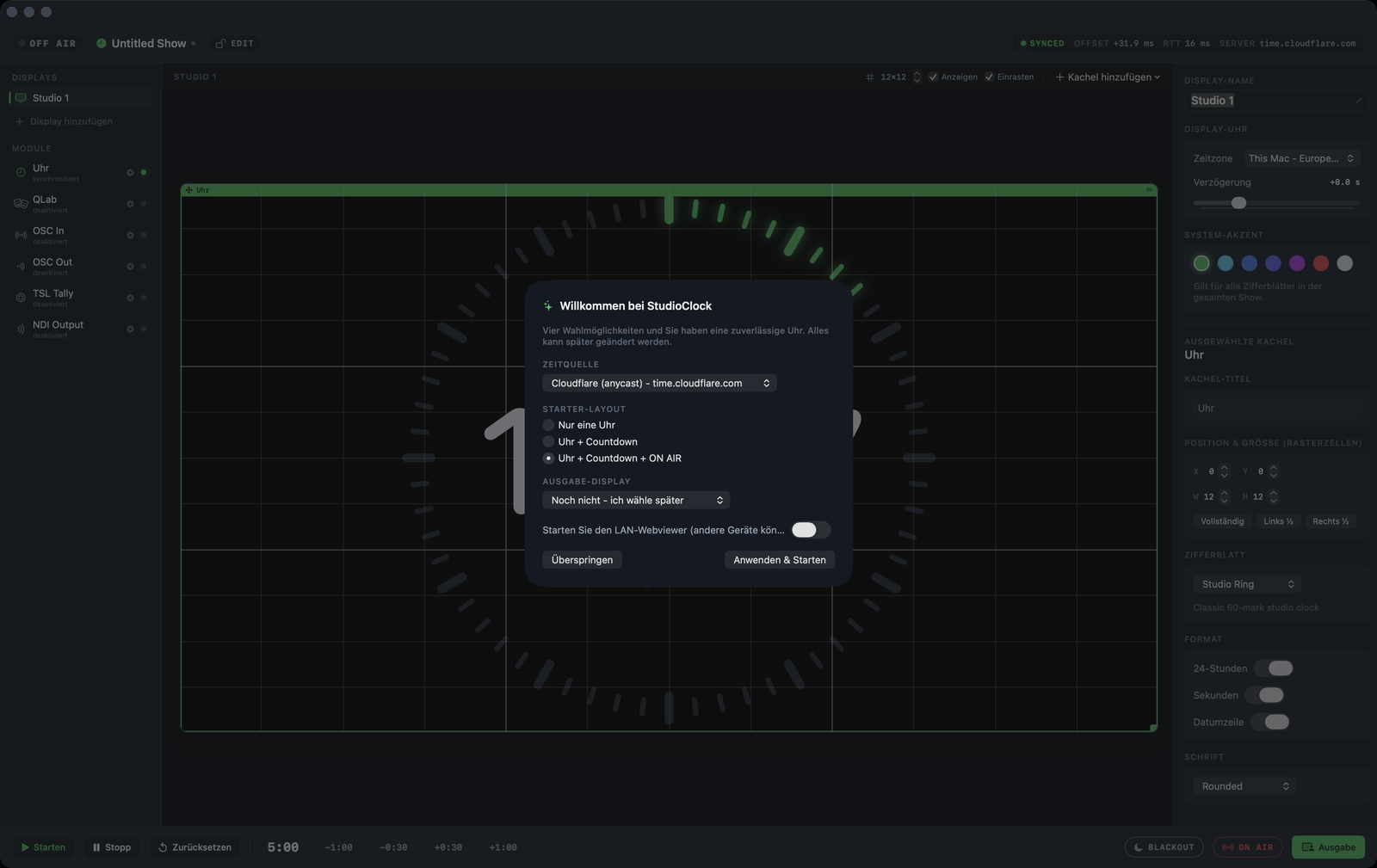Click the Links ½ position preset

(x=1278, y=521)
